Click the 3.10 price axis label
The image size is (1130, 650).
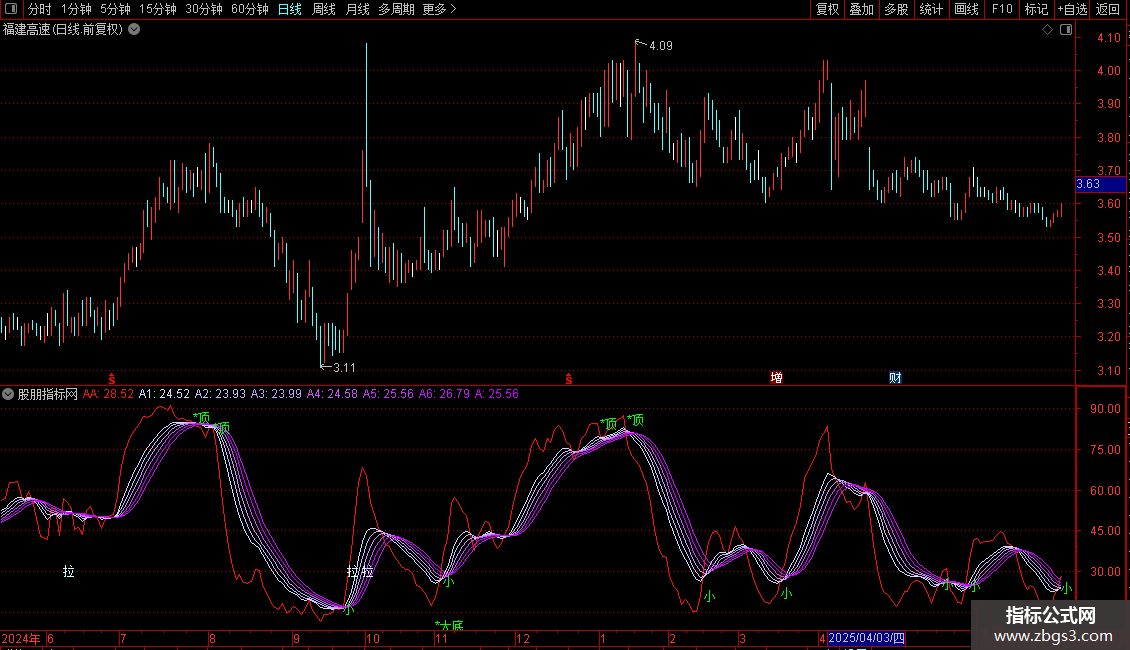tap(1108, 371)
